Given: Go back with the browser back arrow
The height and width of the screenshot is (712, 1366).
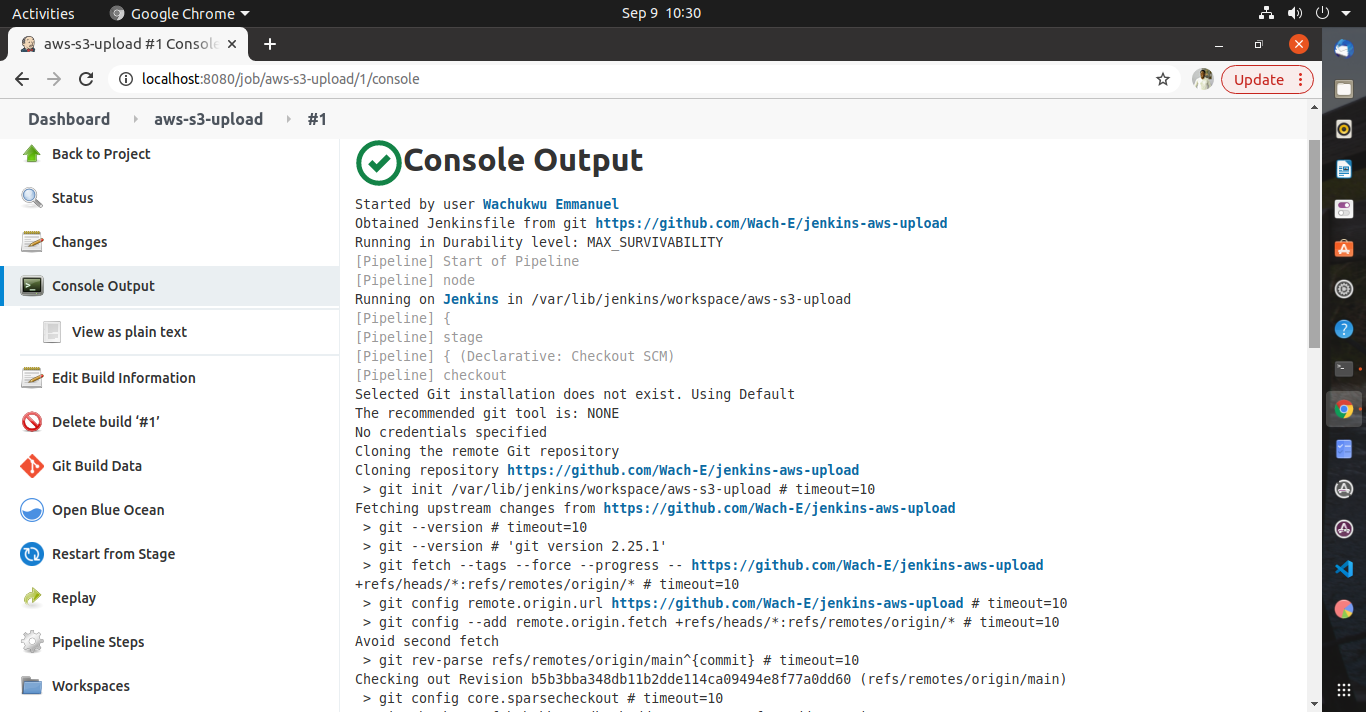Looking at the screenshot, I should 22,79.
